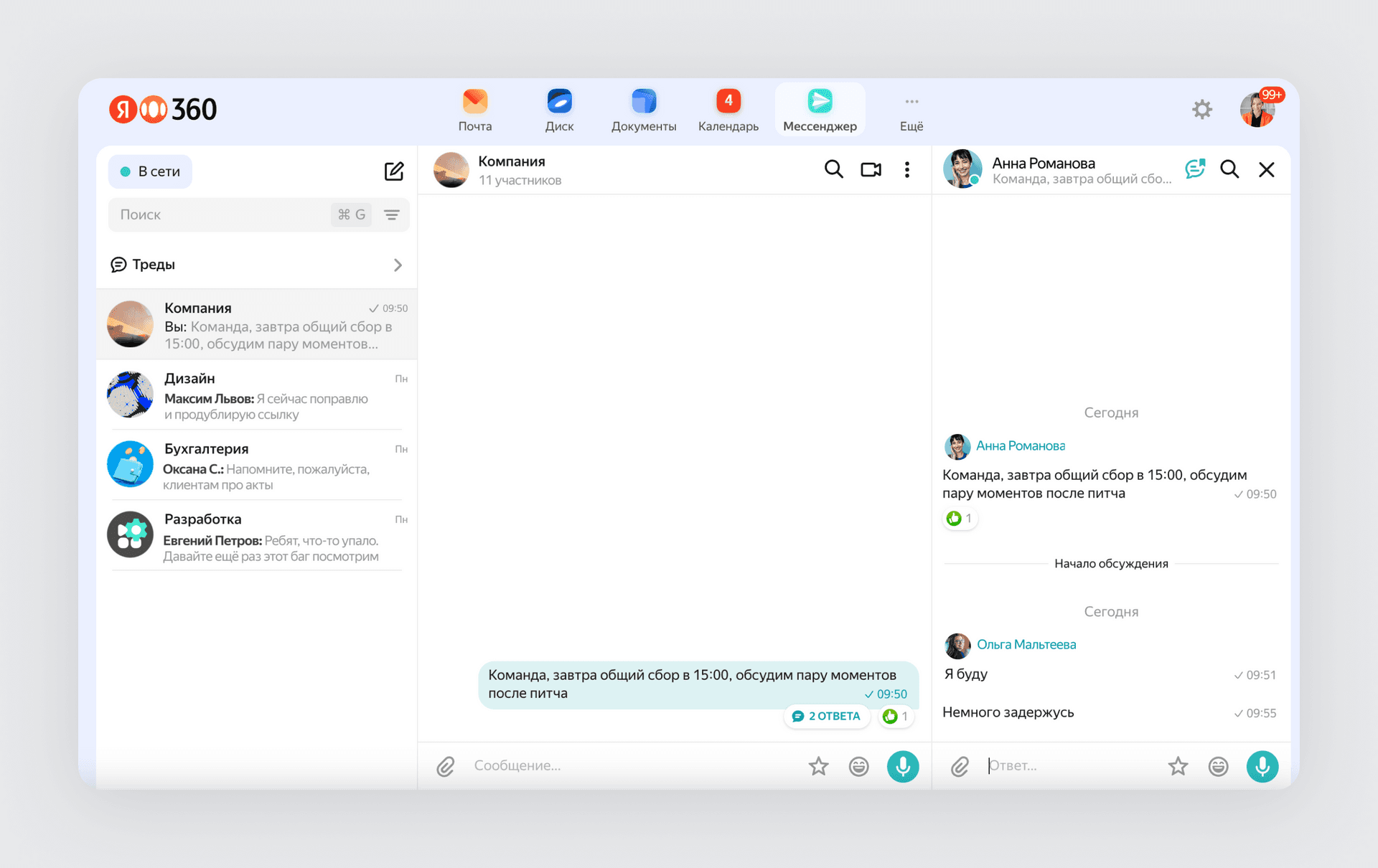Click the thumbs-up reaction under the sent message

(x=896, y=716)
